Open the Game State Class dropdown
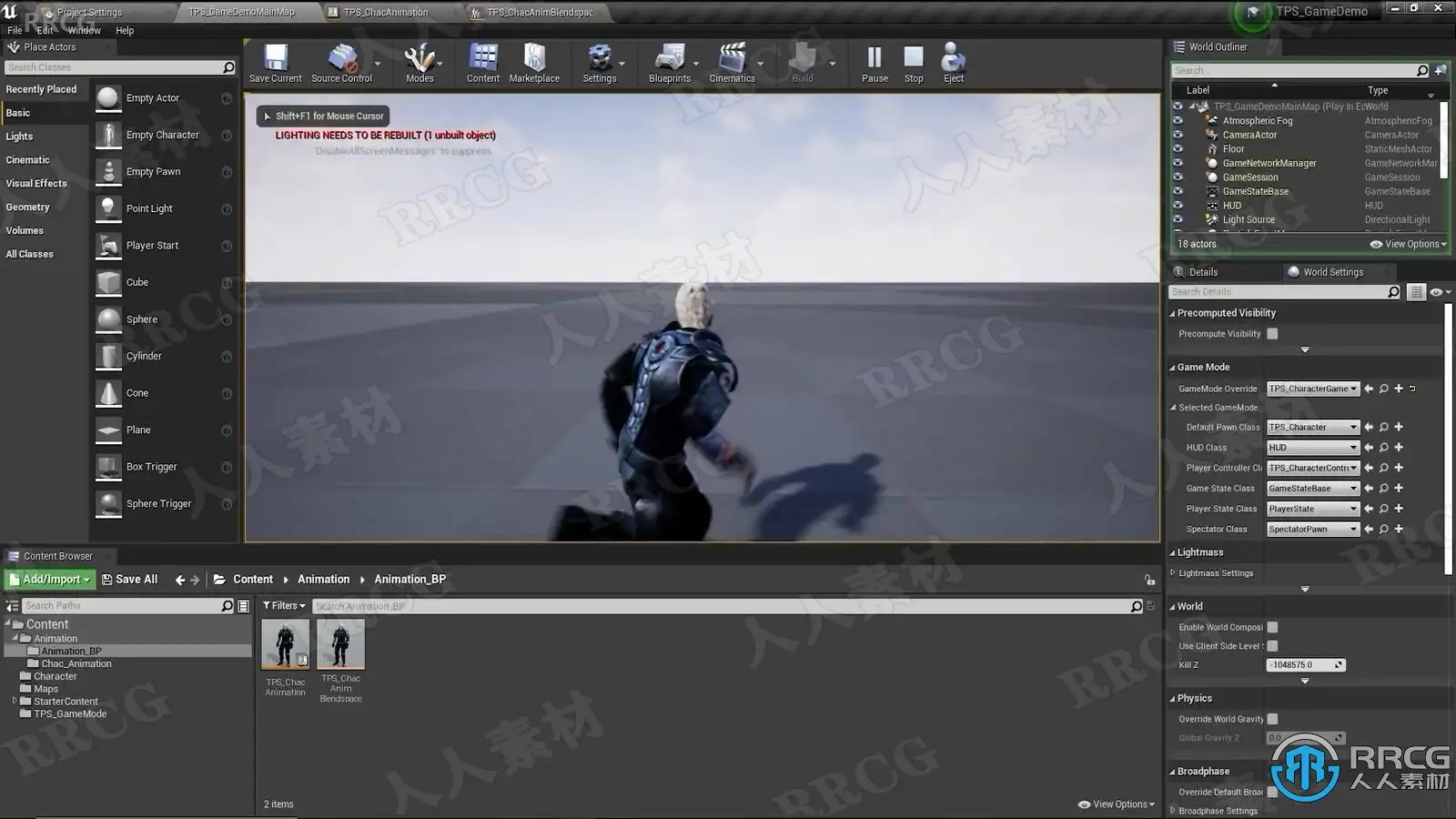 (x=1313, y=489)
